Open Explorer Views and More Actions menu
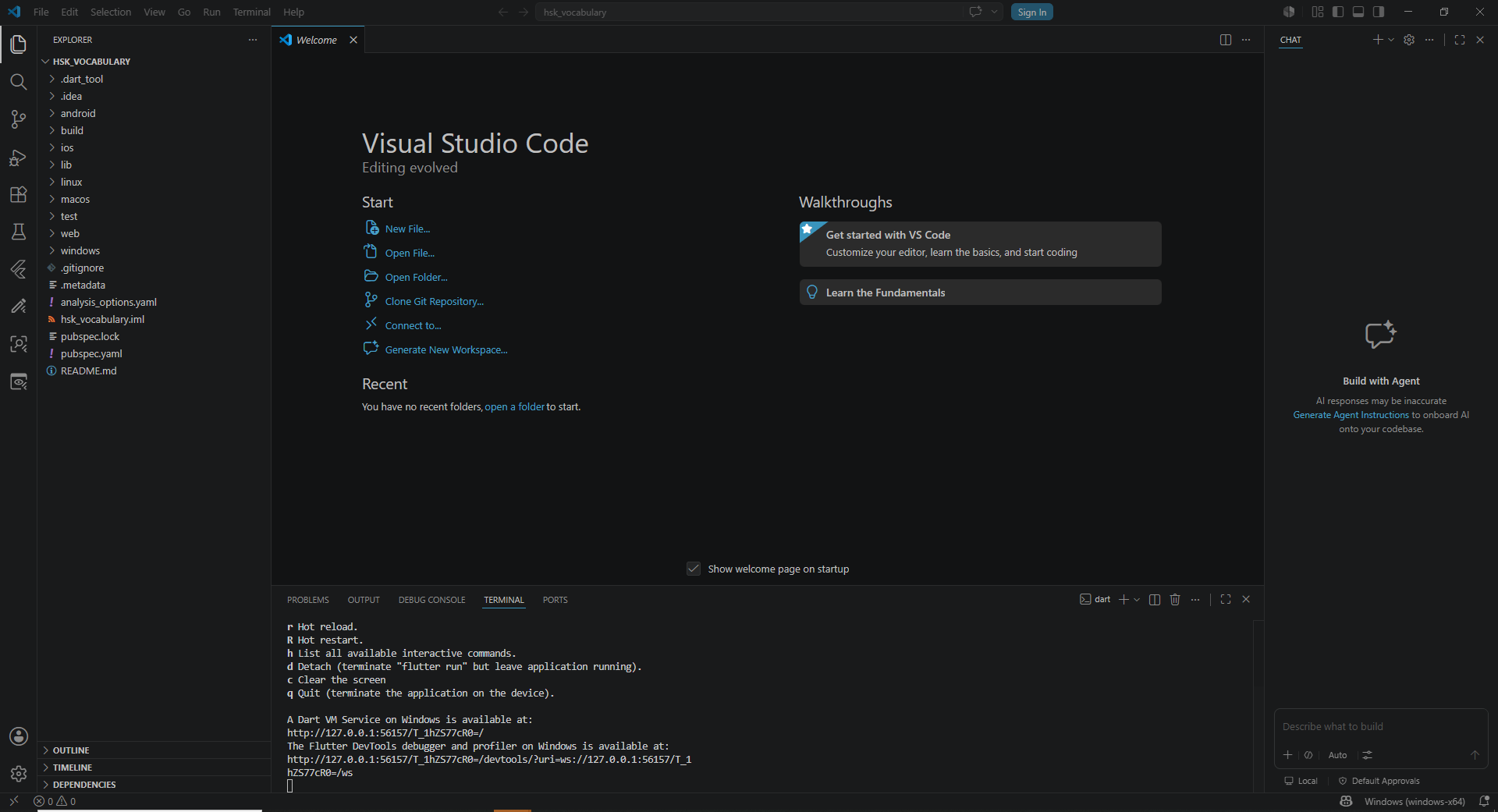This screenshot has height=812, width=1498. coord(253,40)
